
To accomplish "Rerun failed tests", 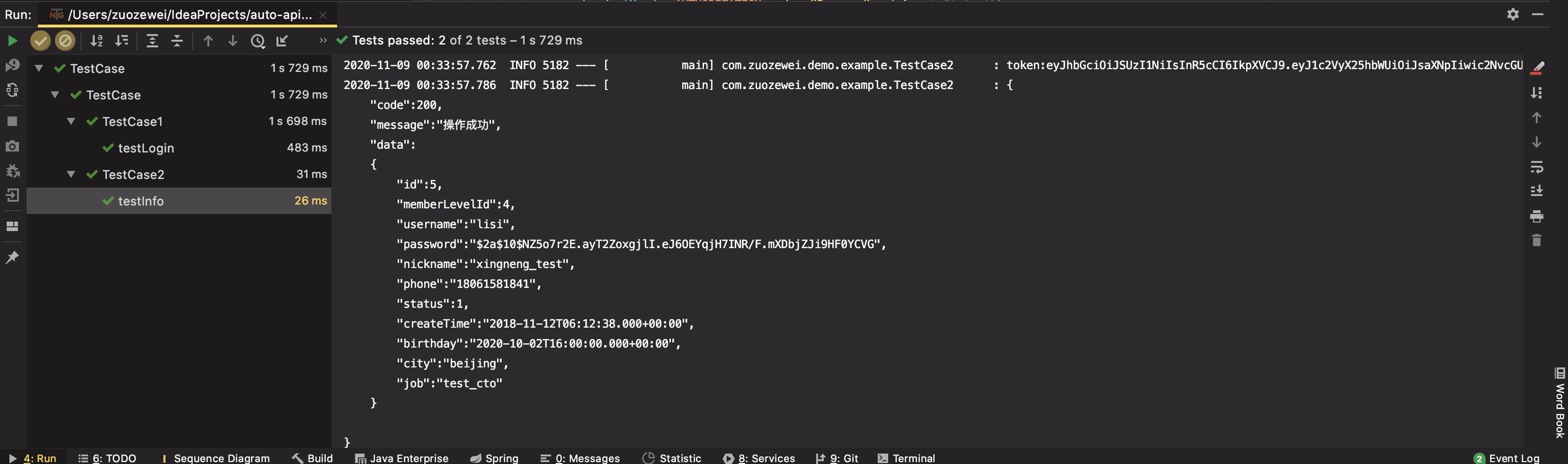I will (x=12, y=65).
